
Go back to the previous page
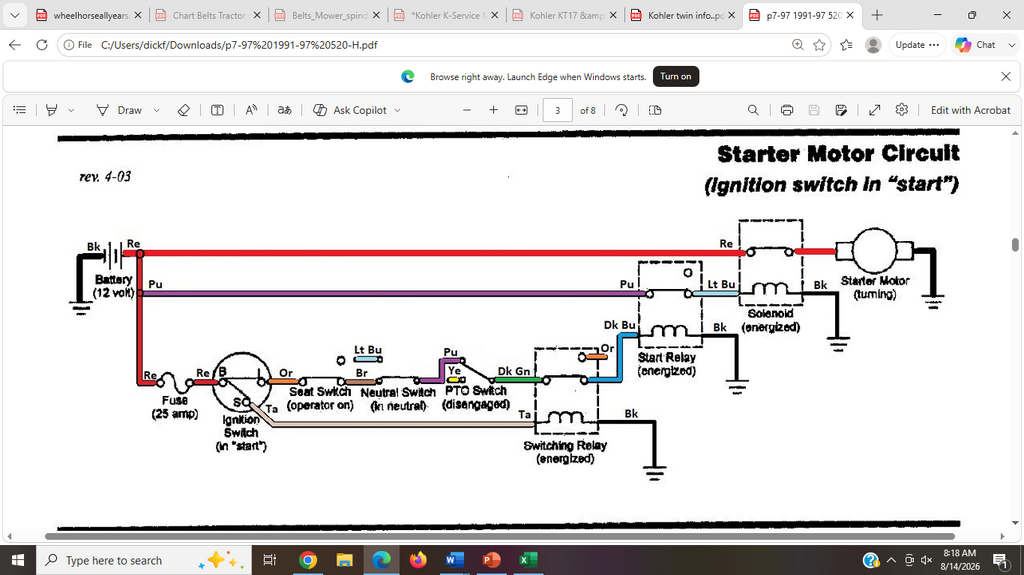coord(15,44)
